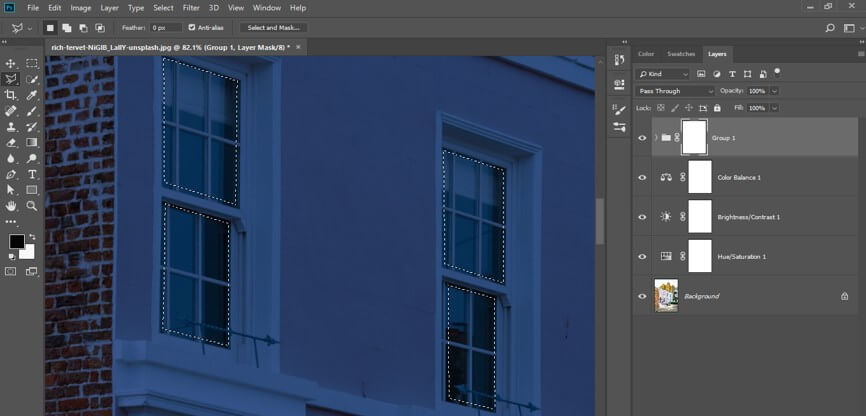Select the Clone Stamp tool

tap(10, 127)
